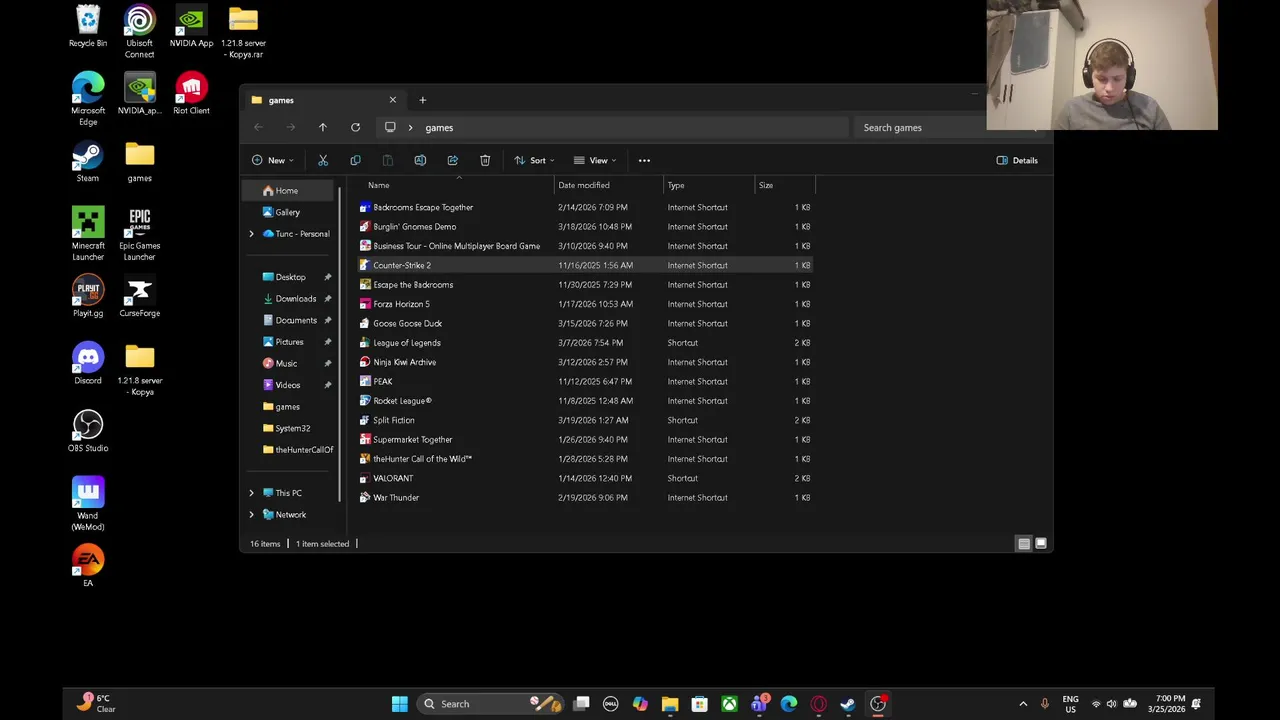The width and height of the screenshot is (1280, 720).
Task: Click the navigation pane scrollbar
Action: (341, 344)
